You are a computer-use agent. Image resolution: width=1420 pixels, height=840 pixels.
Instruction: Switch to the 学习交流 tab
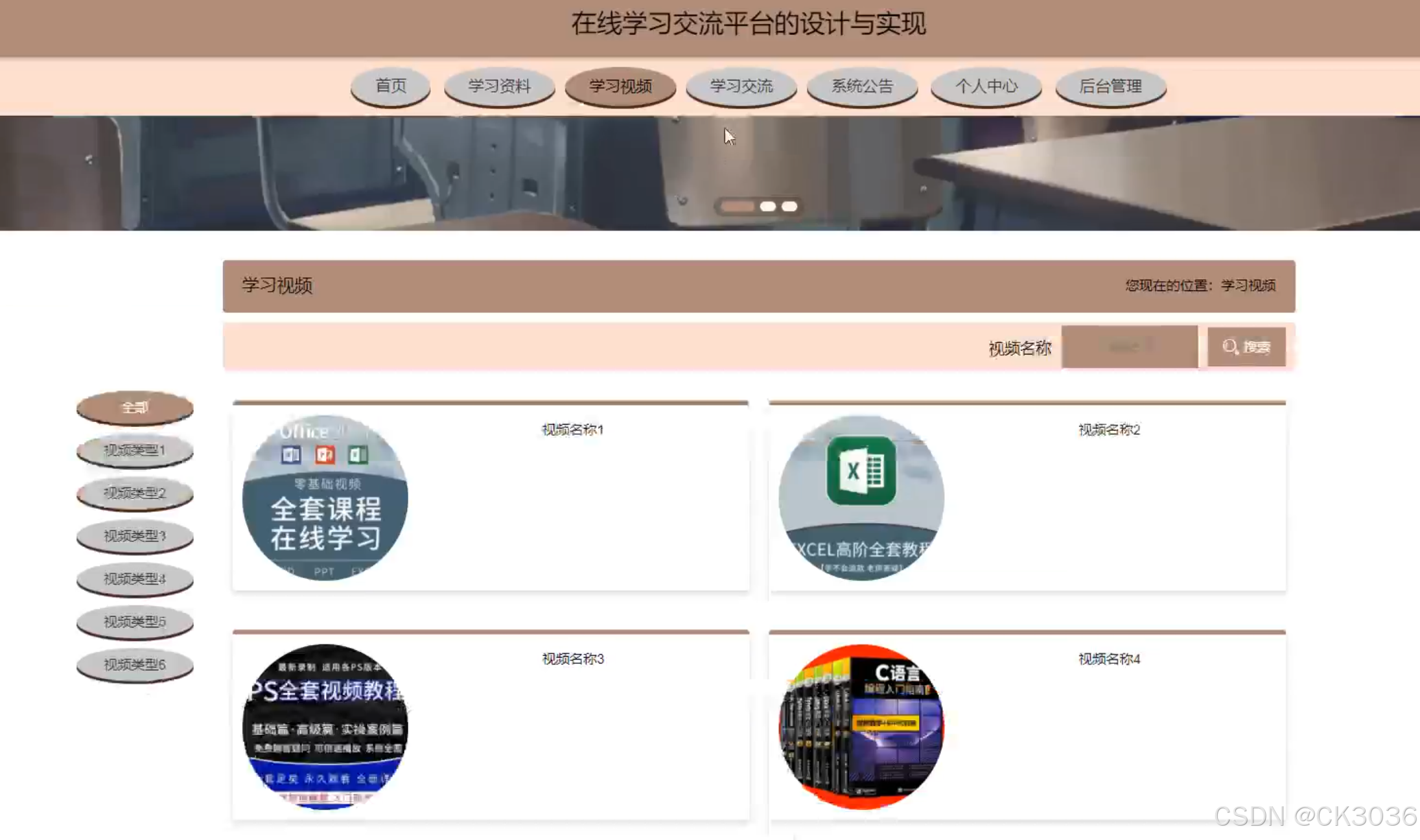click(741, 86)
